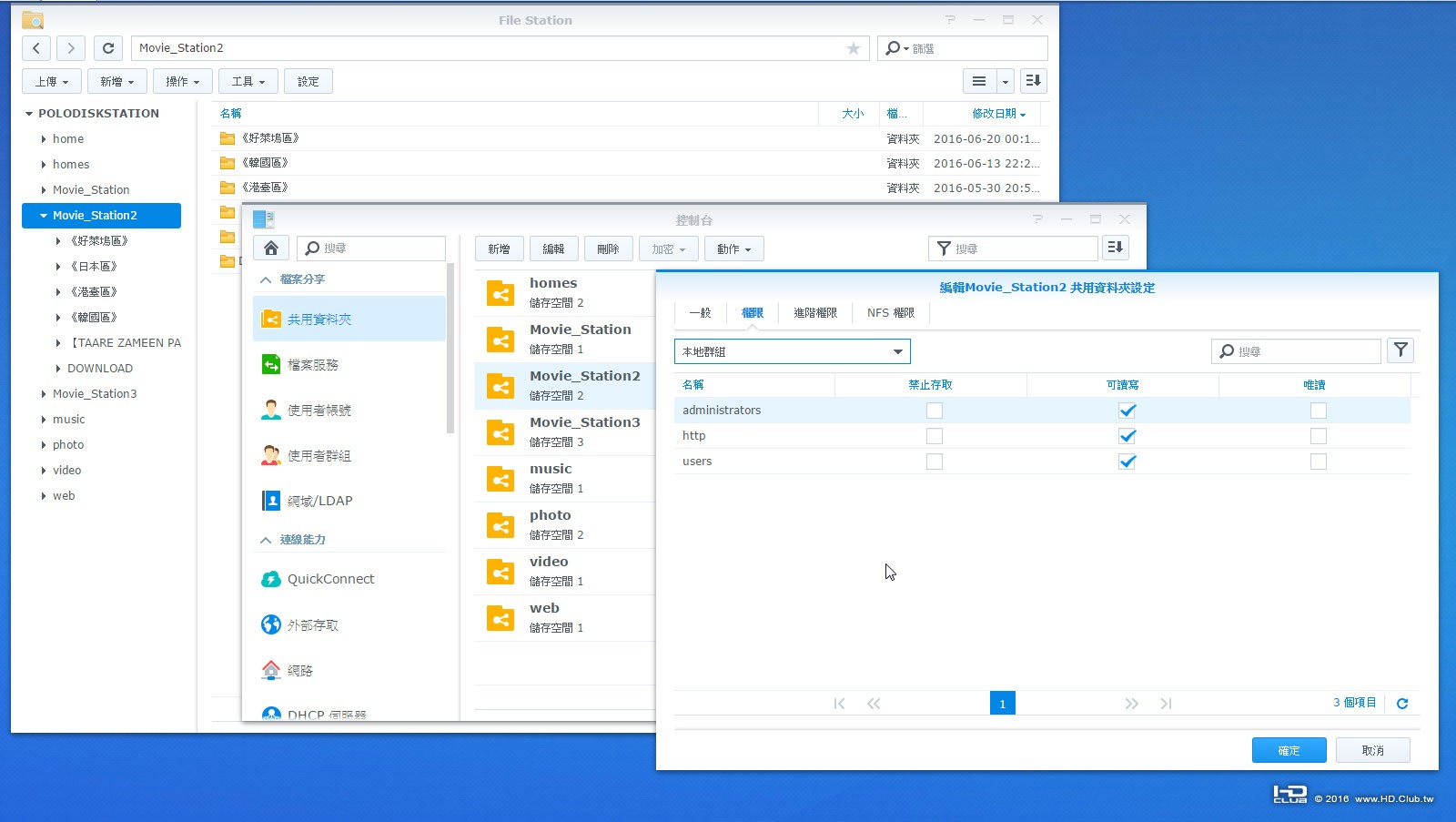Open the File Station tools dropdown
This screenshot has height=822, width=1456.
point(248,81)
